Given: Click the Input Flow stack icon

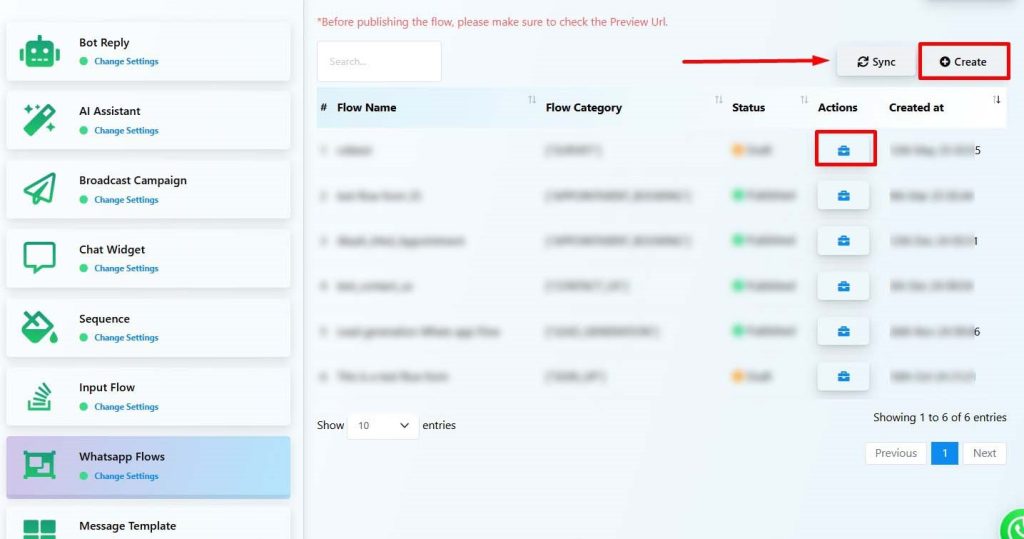Looking at the screenshot, I should pos(40,396).
